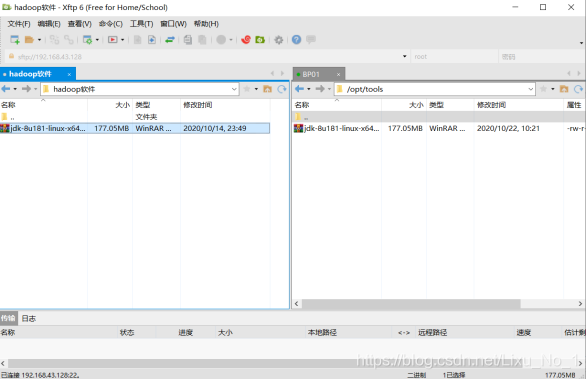This screenshot has width=587, height=379.
Task: Click the Disconnect toolbar icon
Action: pos(69,39)
